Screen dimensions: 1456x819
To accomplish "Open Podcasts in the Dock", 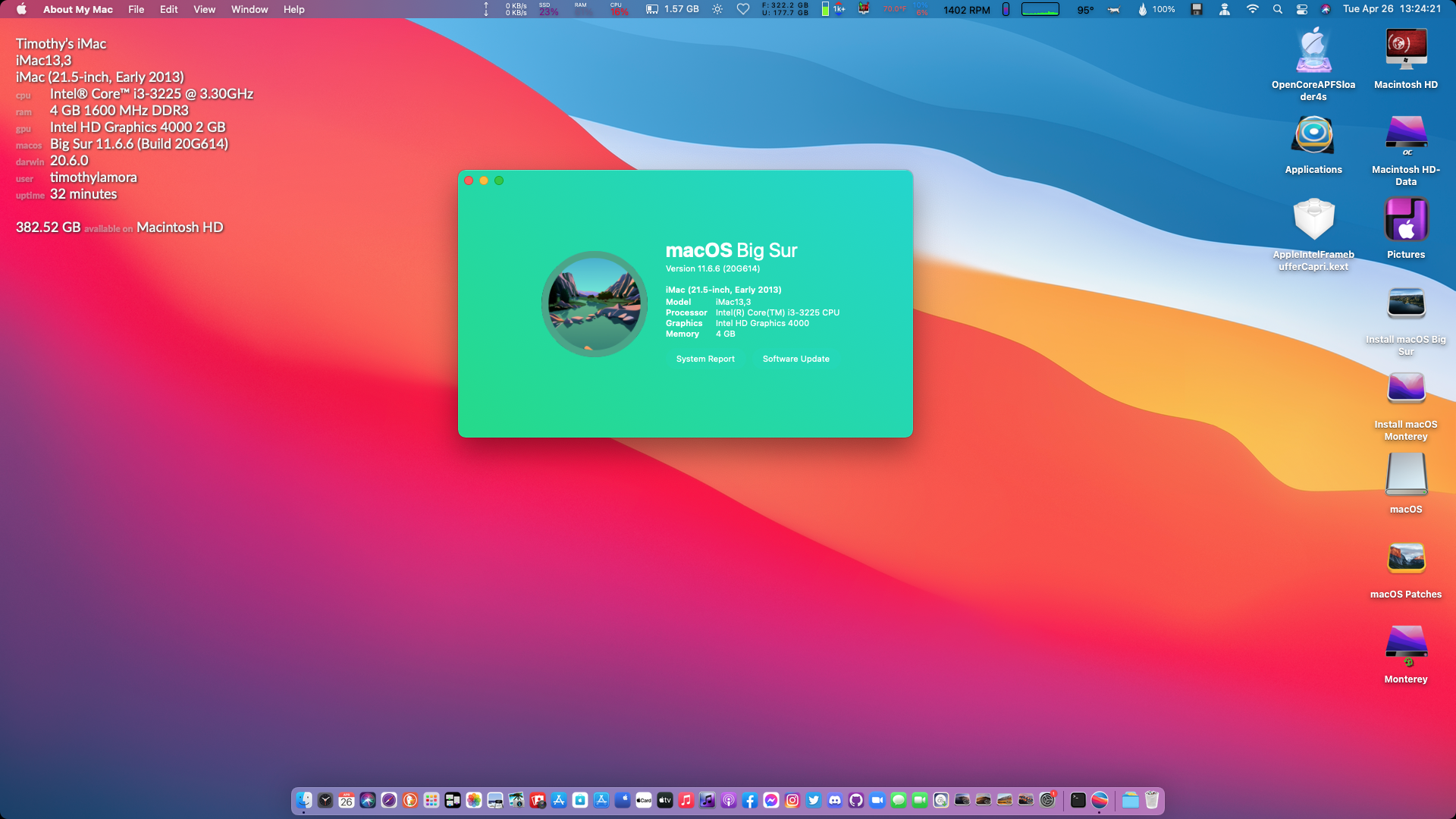I will pyautogui.click(x=729, y=800).
